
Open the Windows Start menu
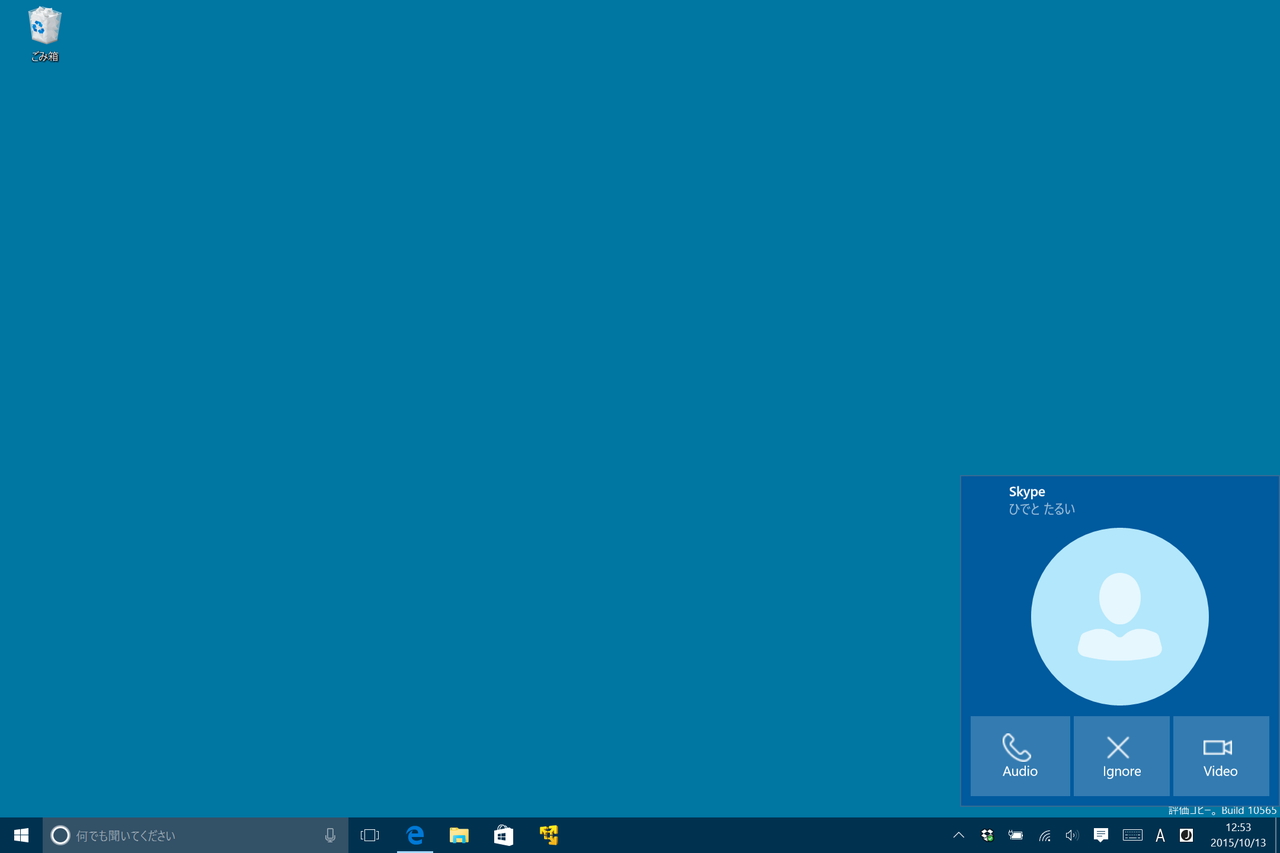click(21, 835)
